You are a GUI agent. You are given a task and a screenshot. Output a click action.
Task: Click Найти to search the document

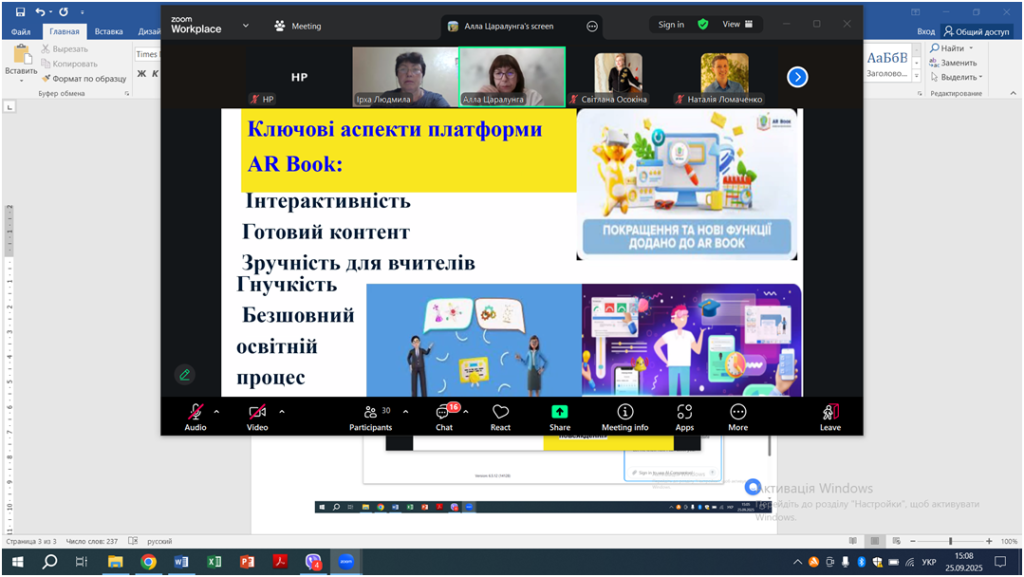[952, 48]
